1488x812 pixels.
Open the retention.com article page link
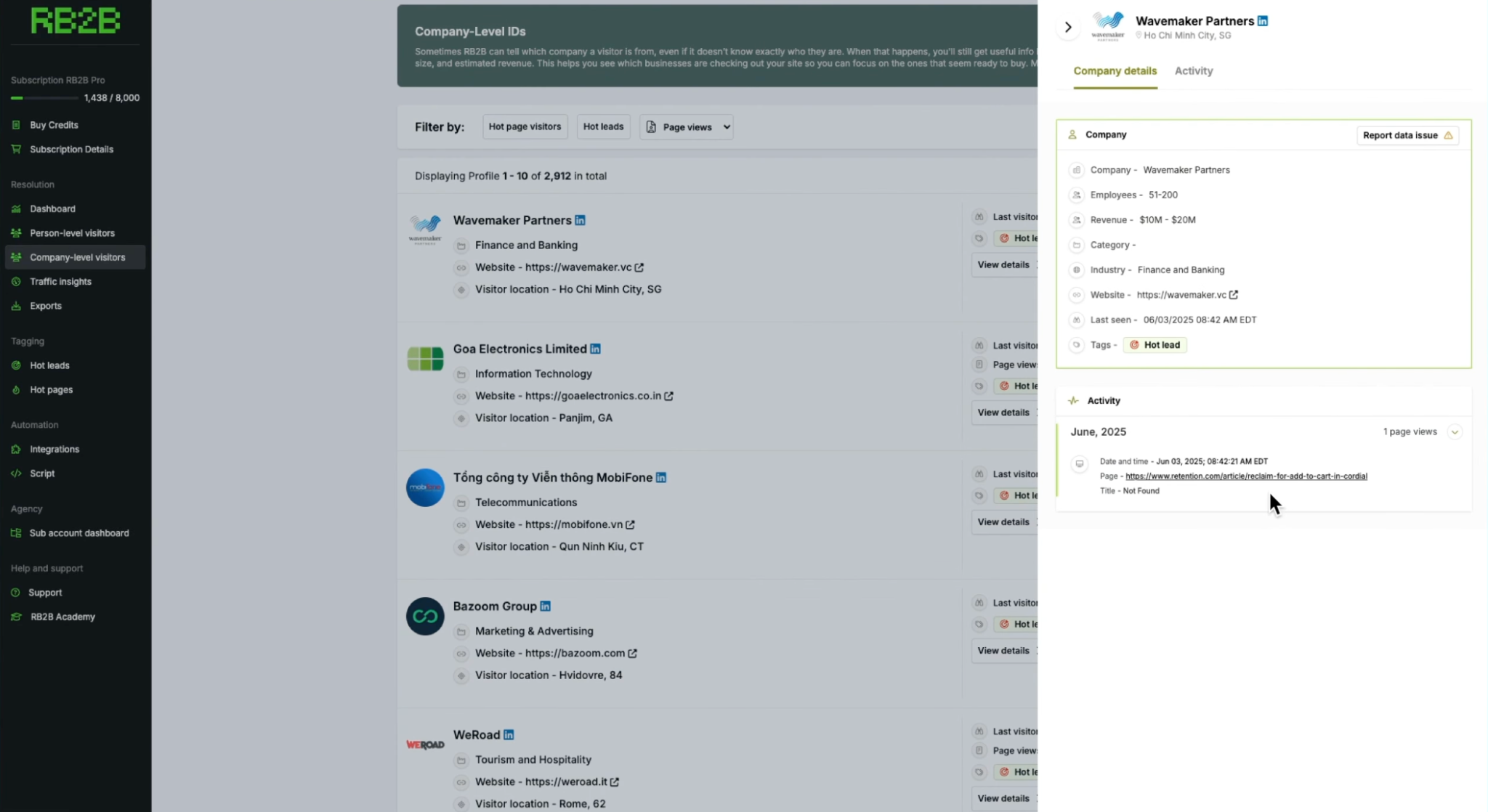(x=1246, y=476)
